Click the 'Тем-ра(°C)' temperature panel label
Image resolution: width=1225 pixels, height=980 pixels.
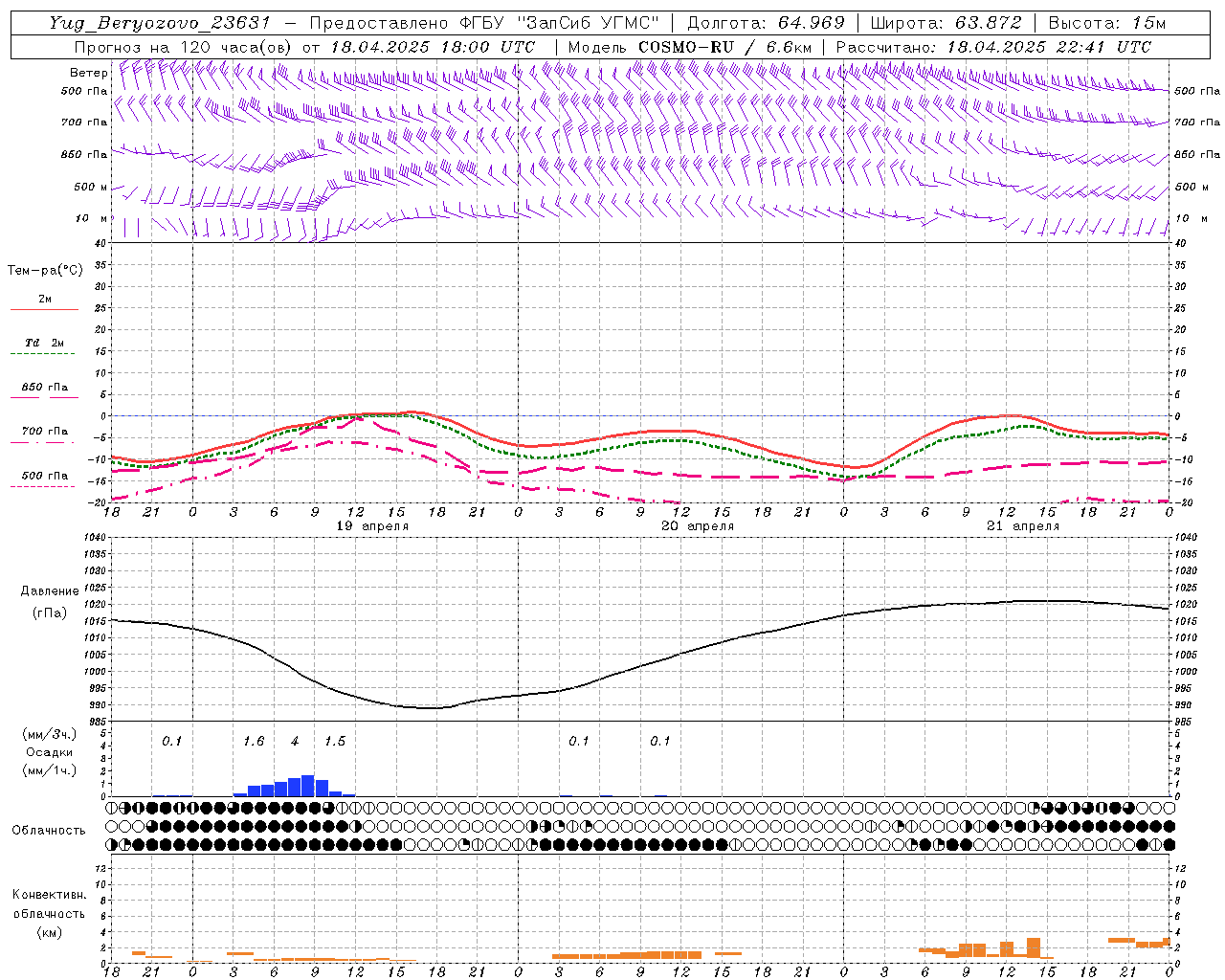[x=45, y=271]
